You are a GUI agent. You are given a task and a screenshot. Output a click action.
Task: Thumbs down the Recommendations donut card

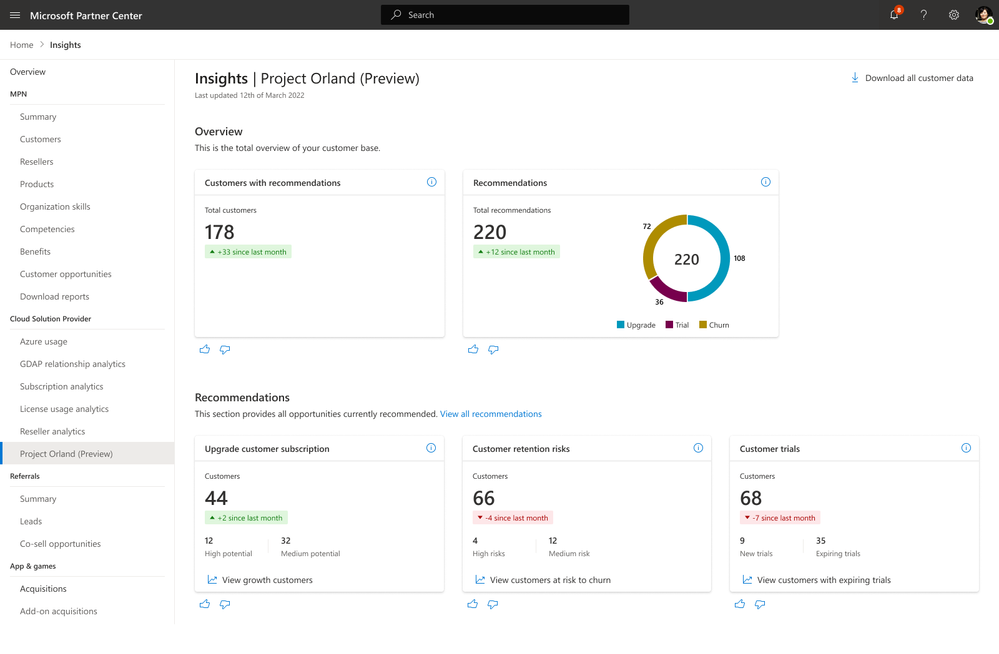pyautogui.click(x=493, y=349)
